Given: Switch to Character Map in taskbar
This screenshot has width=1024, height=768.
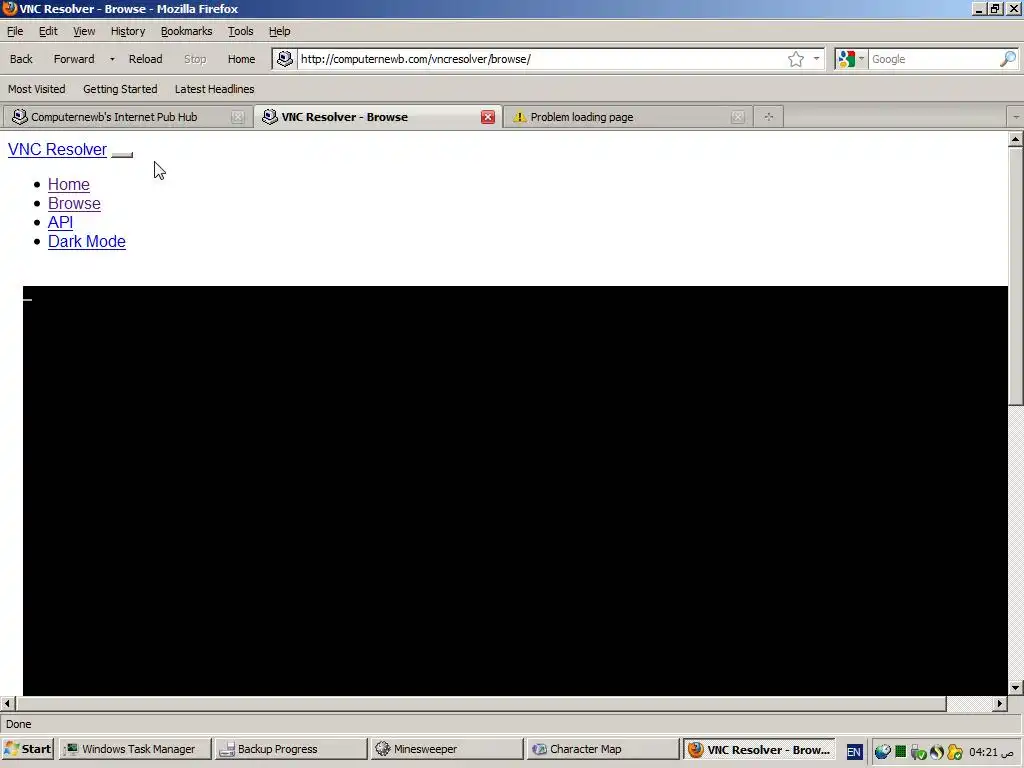Looking at the screenshot, I should 602,749.
